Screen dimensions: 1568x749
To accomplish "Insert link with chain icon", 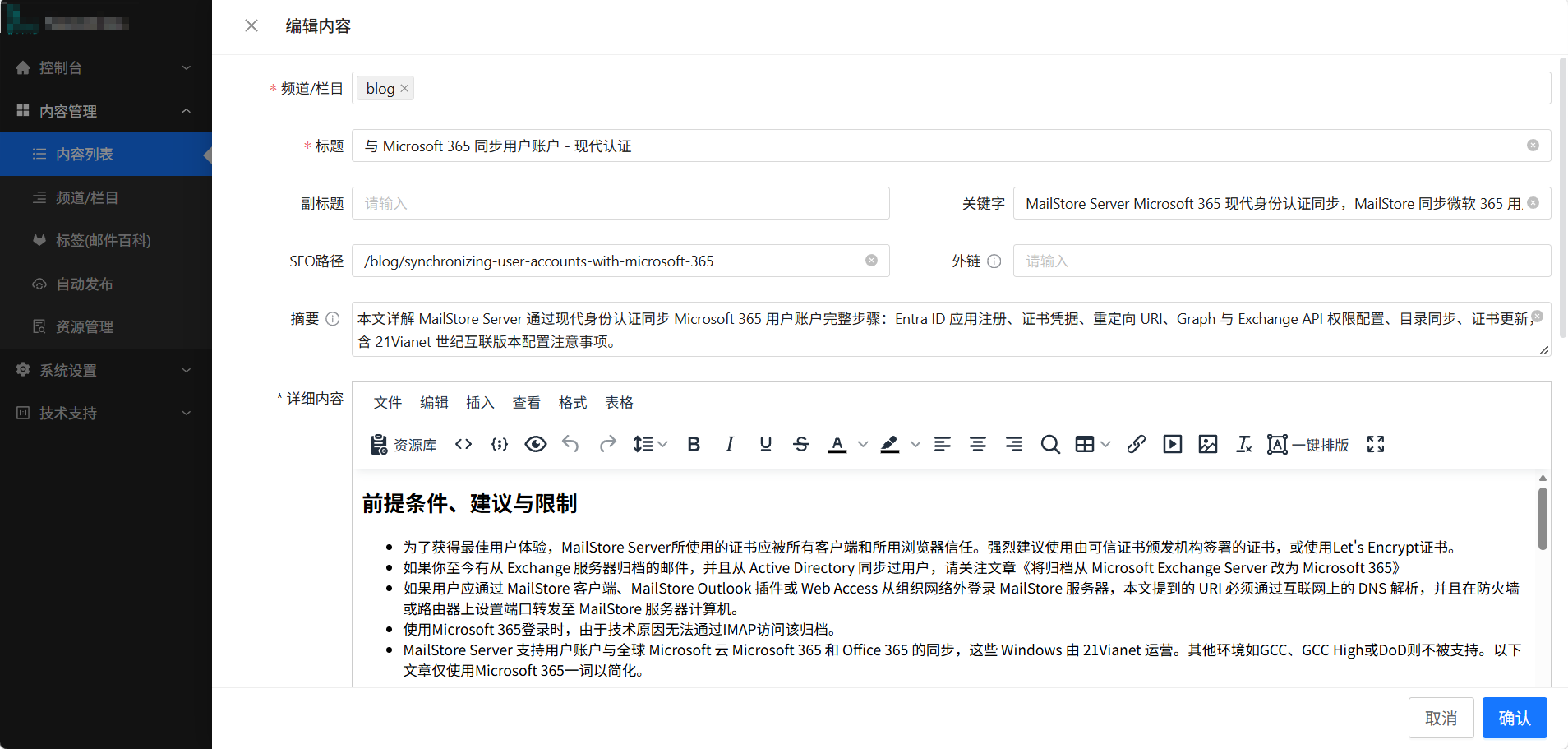I will pyautogui.click(x=1137, y=445).
